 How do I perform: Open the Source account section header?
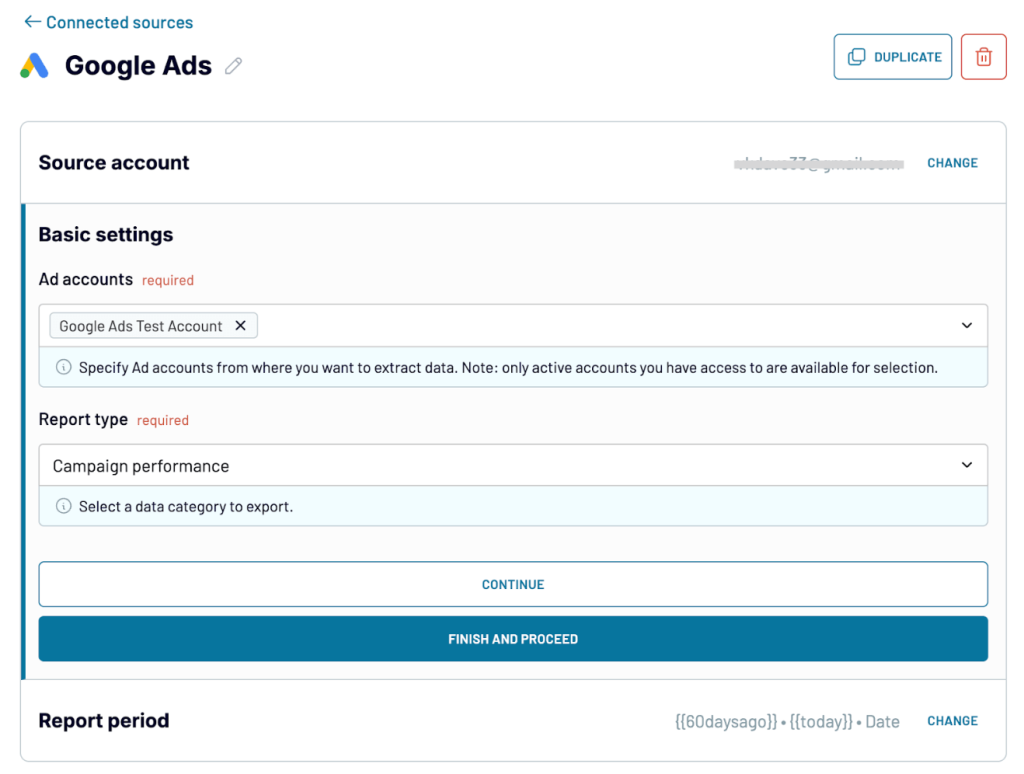513,163
